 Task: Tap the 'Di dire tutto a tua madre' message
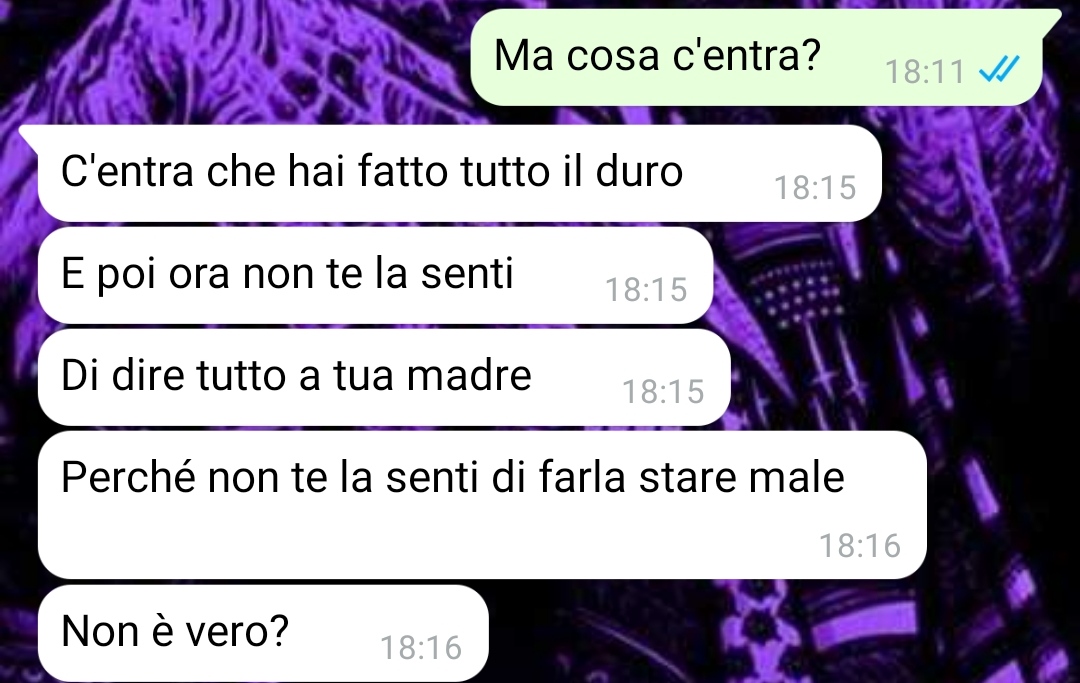(x=384, y=377)
